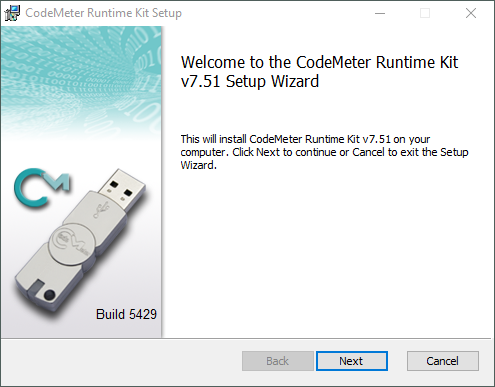The height and width of the screenshot is (387, 495).
Task: Click the disabled maximize window button
Action: tap(425, 13)
